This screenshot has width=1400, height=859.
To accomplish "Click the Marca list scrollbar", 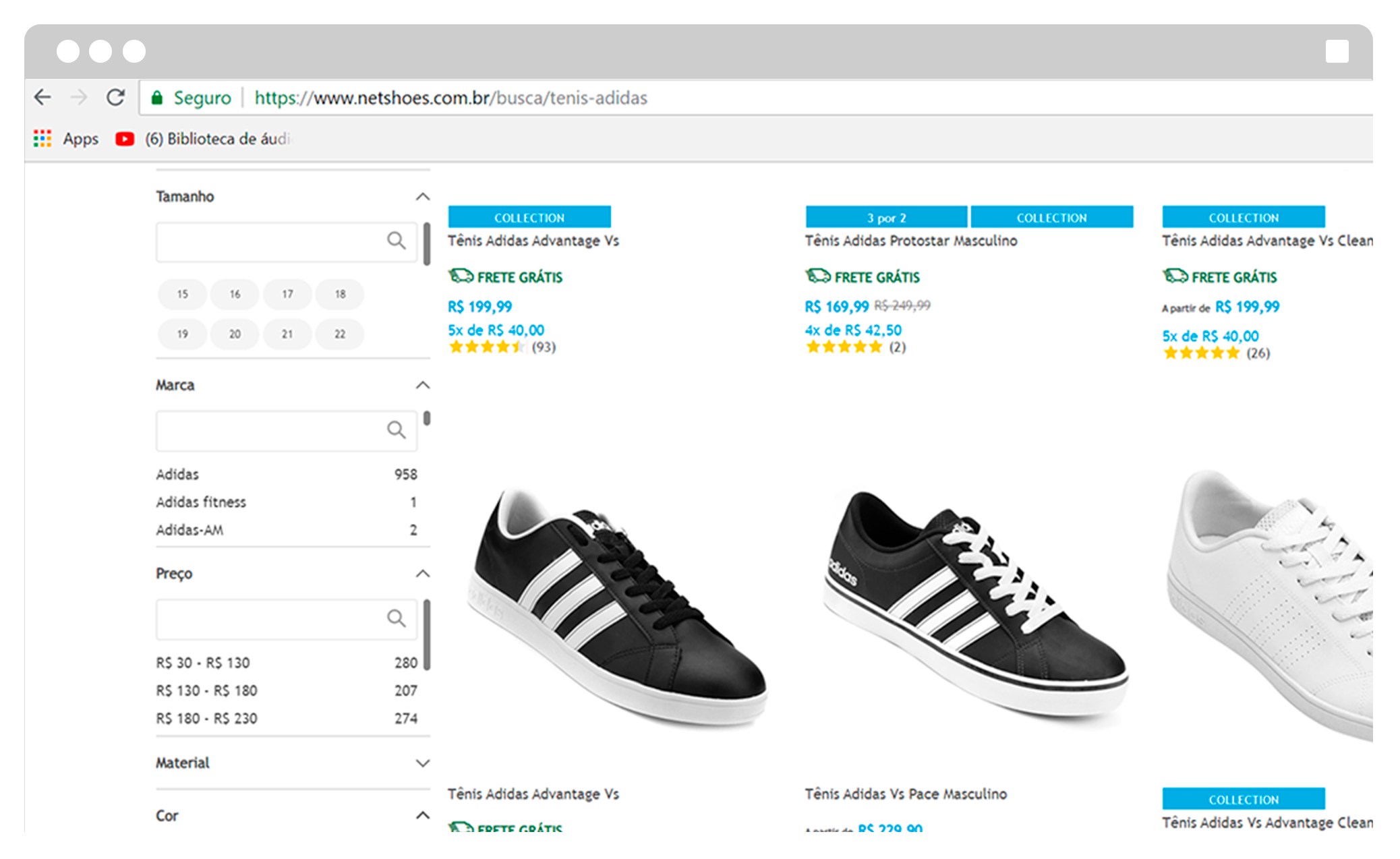I will click(x=427, y=418).
